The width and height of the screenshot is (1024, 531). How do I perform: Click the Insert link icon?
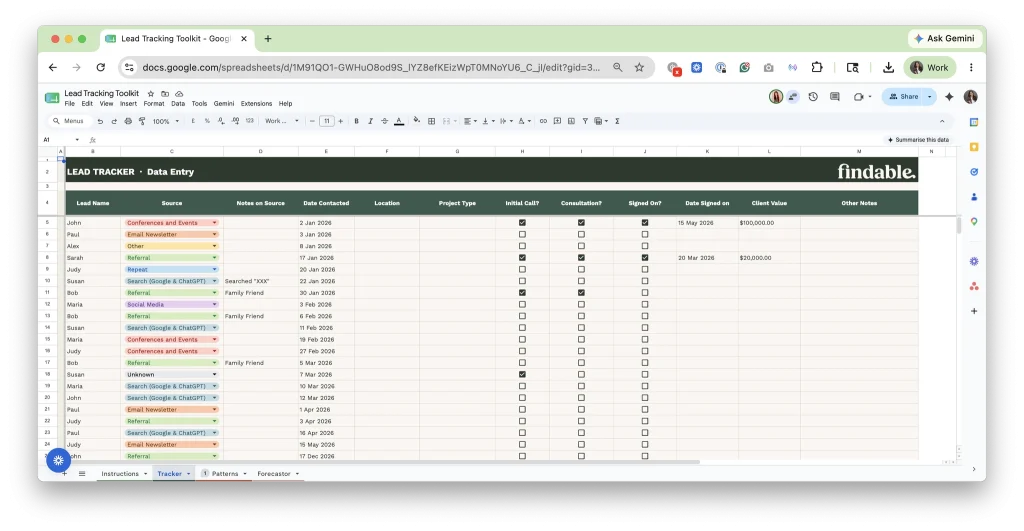click(543, 121)
